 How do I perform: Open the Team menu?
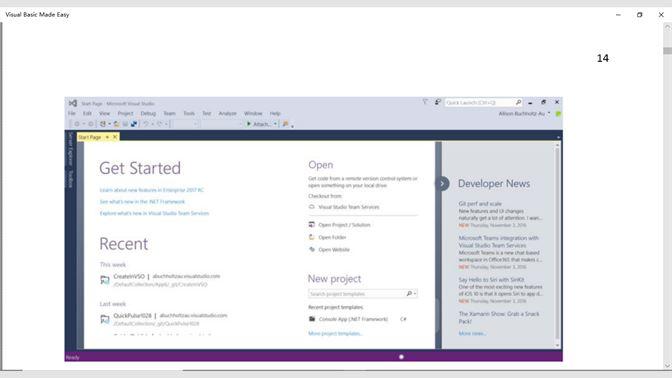point(169,113)
